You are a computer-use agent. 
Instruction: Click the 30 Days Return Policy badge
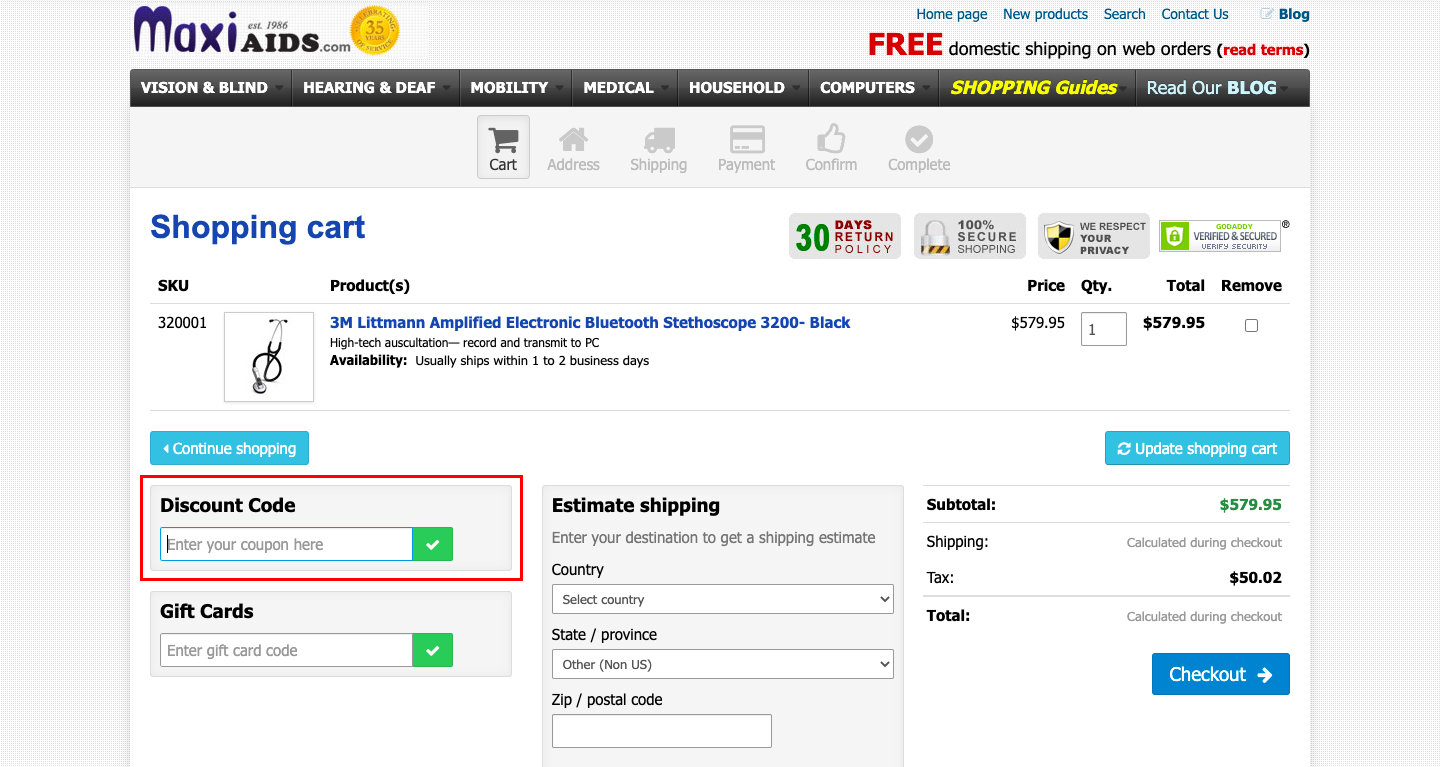tap(845, 236)
